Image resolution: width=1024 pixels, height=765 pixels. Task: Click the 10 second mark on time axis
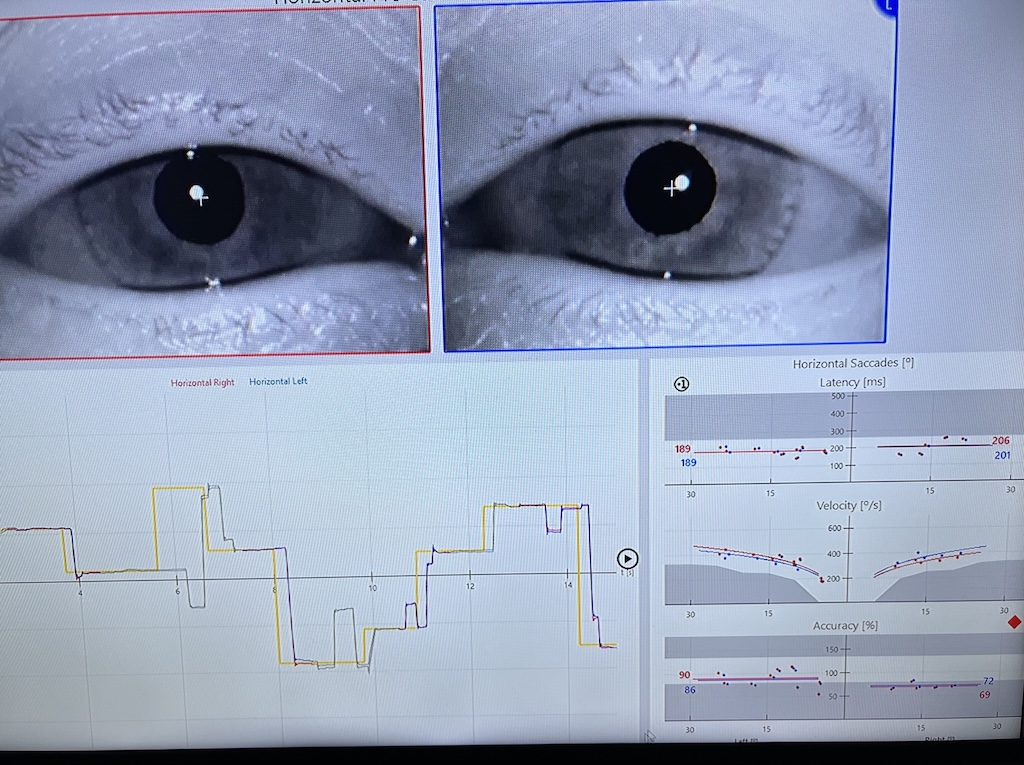(x=372, y=589)
